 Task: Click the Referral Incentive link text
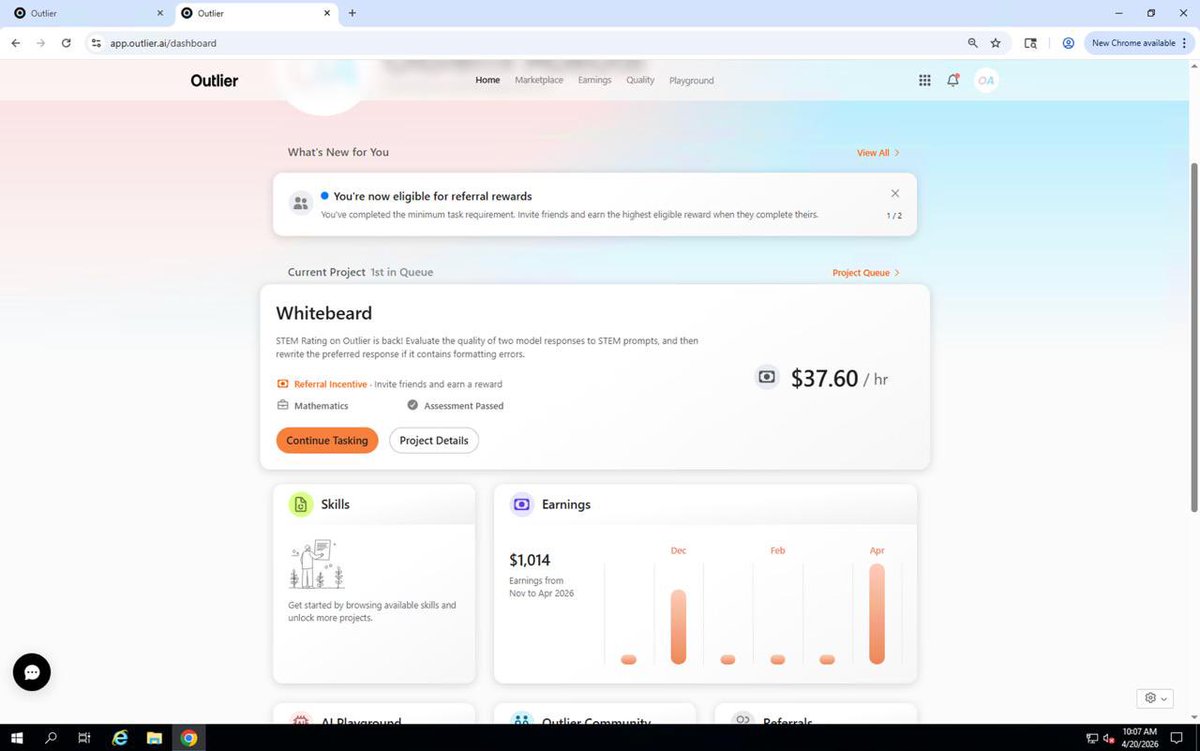(x=331, y=384)
